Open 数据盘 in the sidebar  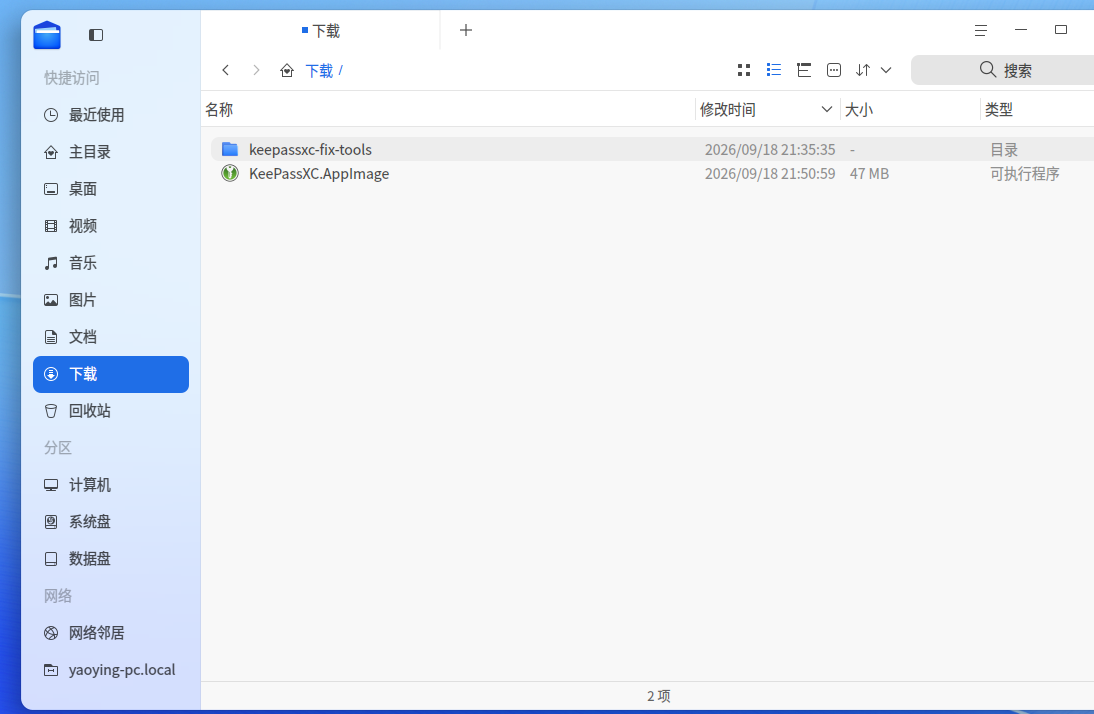[111, 558]
